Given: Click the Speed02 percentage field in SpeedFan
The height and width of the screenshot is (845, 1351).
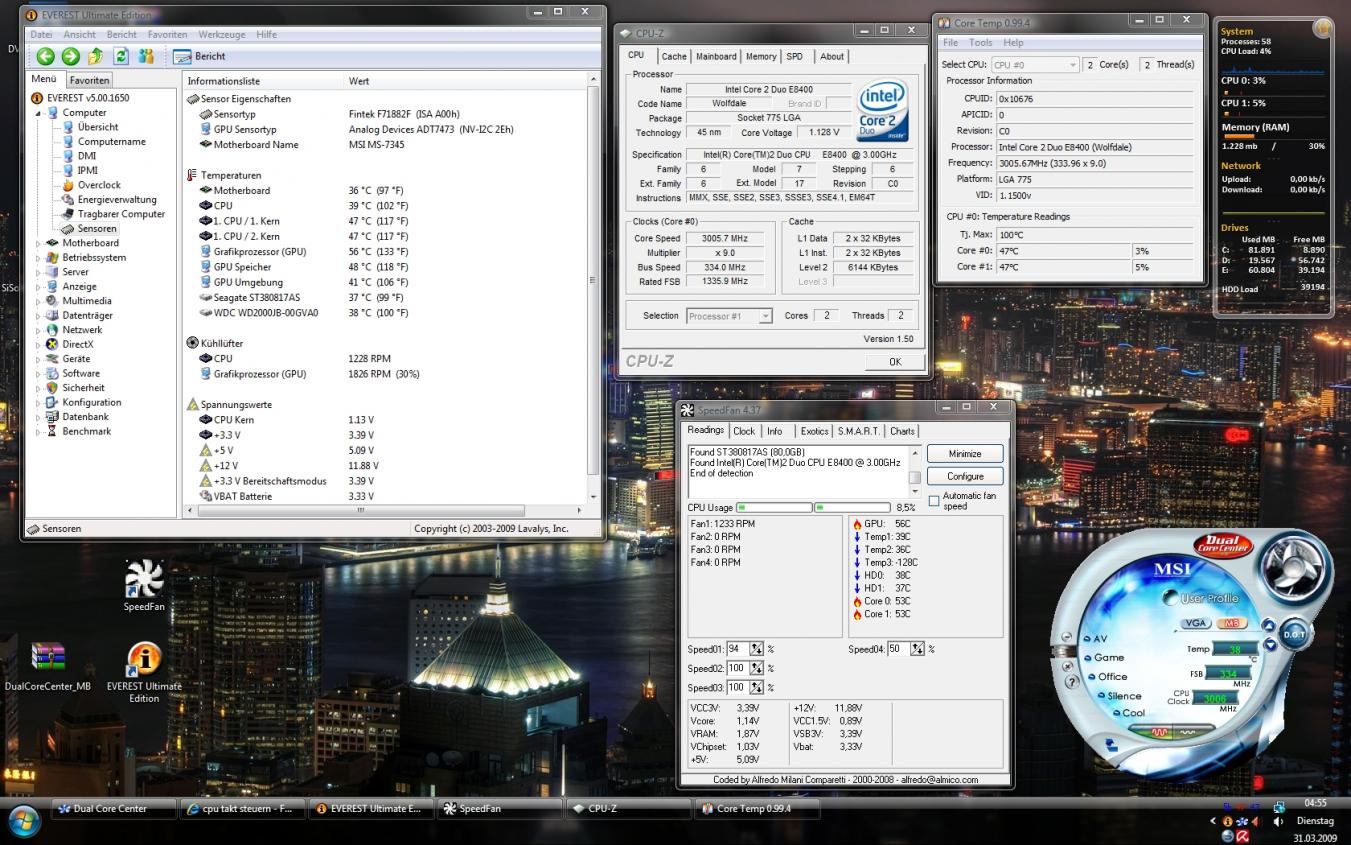Looking at the screenshot, I should point(737,669).
